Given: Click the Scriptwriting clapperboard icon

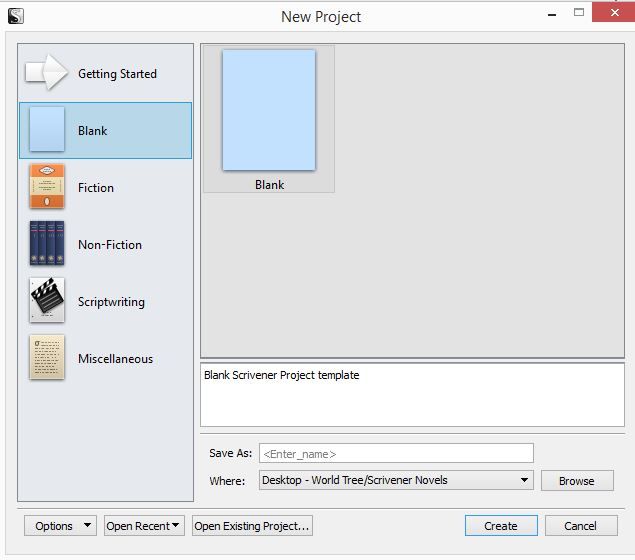Looking at the screenshot, I should pyautogui.click(x=47, y=300).
